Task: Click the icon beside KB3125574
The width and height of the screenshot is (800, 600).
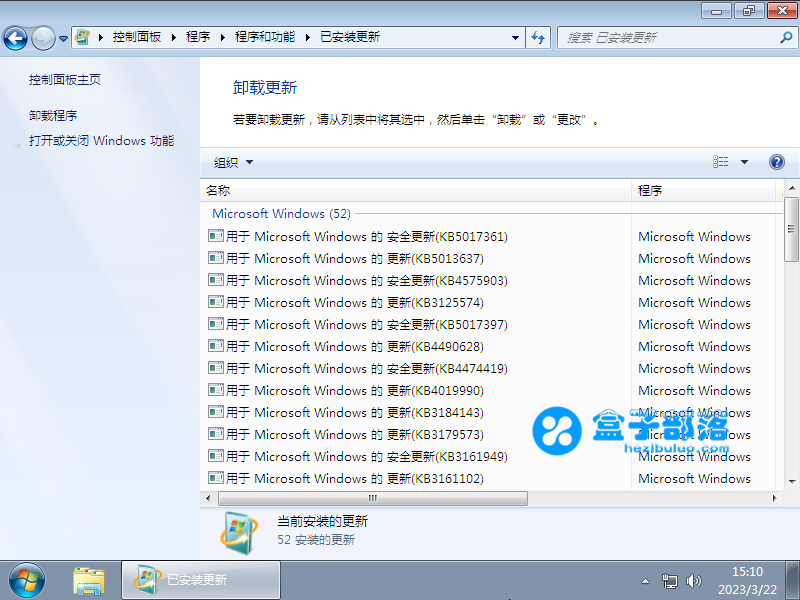Action: (216, 302)
